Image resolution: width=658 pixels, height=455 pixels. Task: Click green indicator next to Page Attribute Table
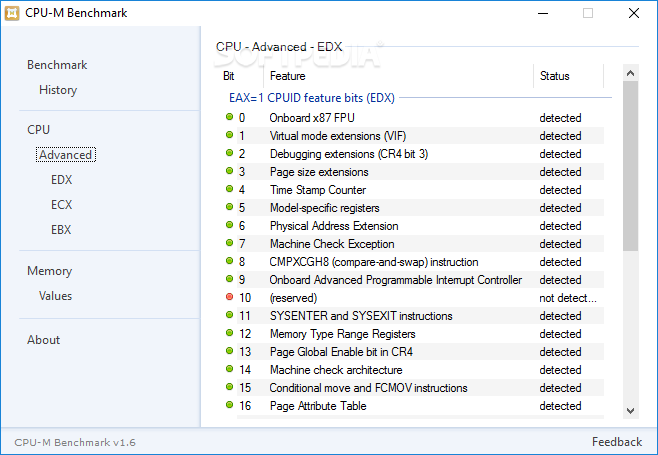[230, 405]
